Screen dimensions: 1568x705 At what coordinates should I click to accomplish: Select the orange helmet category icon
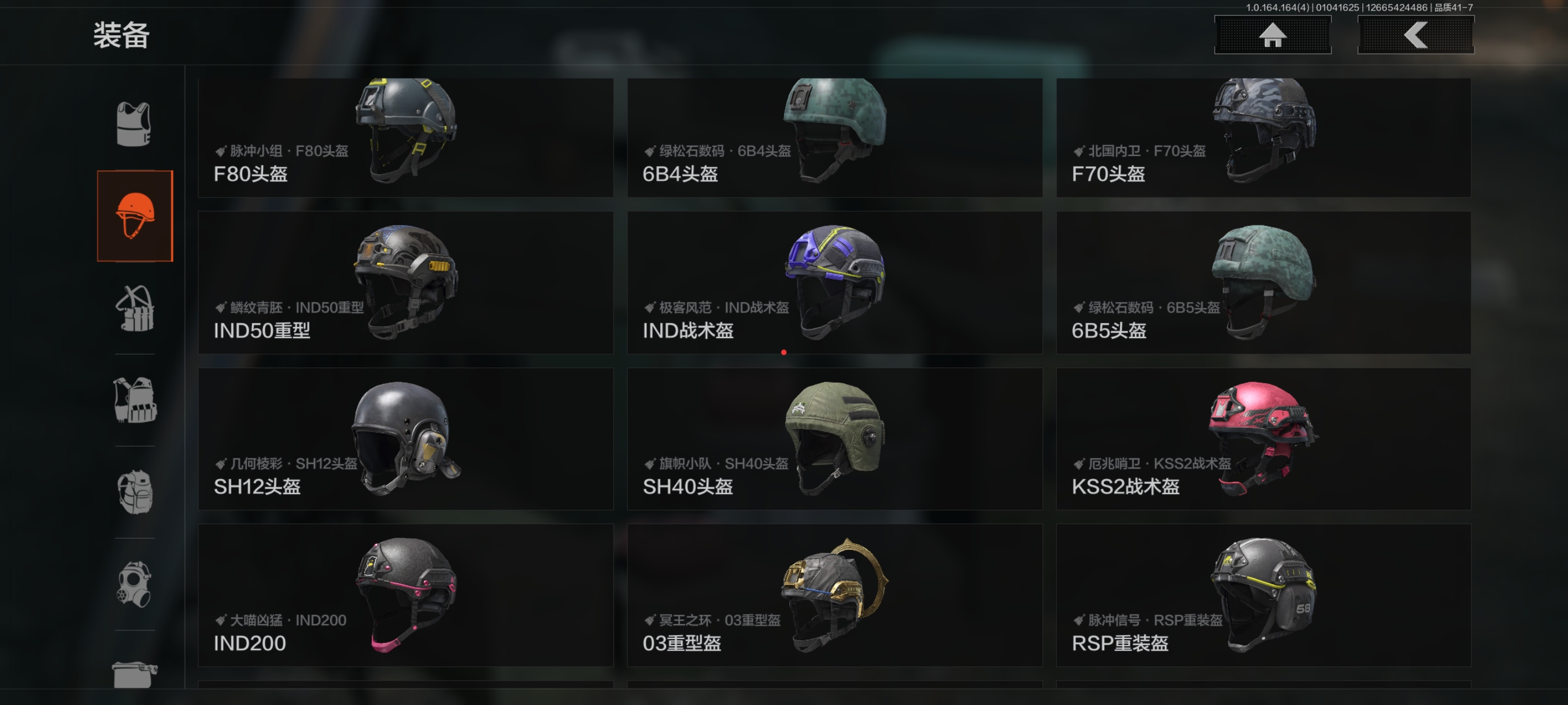tap(135, 216)
